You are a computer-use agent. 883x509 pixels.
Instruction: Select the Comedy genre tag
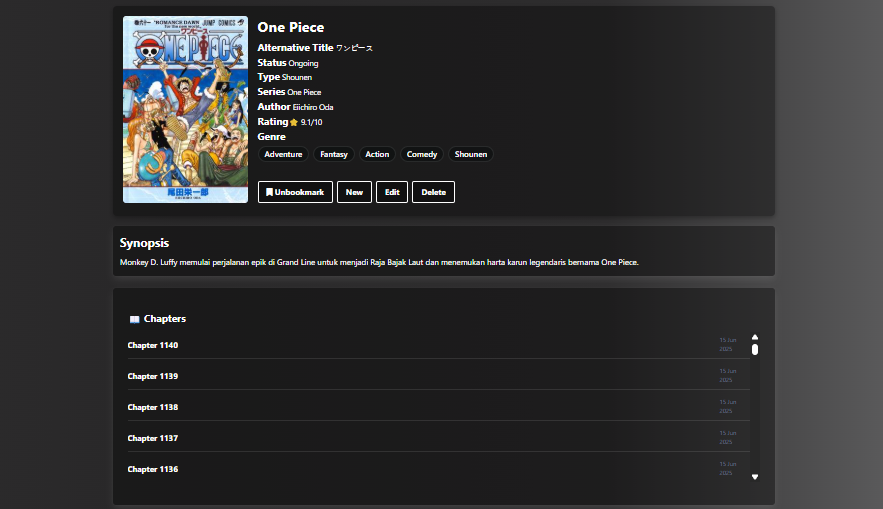422,154
